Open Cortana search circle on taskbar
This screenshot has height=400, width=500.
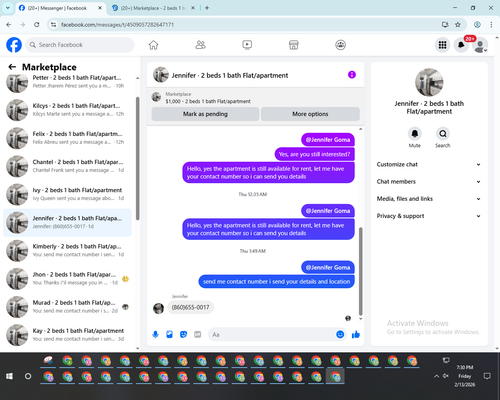click(28, 376)
